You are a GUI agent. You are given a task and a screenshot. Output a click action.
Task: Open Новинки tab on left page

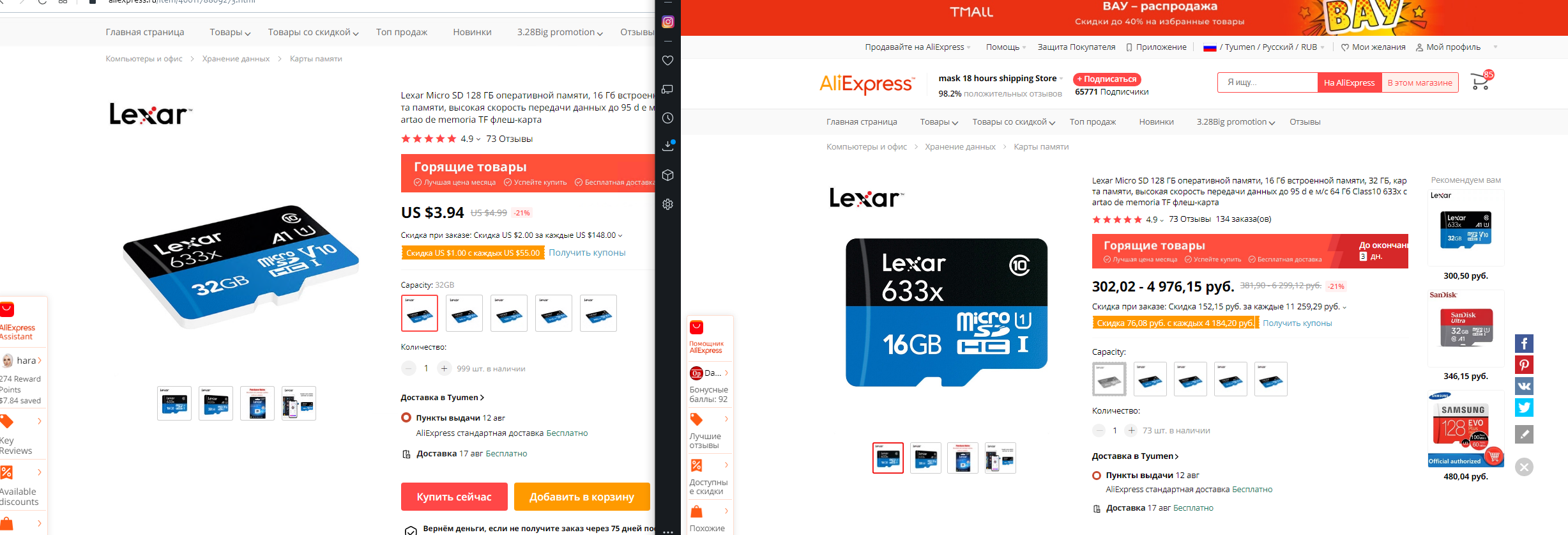coord(472,32)
